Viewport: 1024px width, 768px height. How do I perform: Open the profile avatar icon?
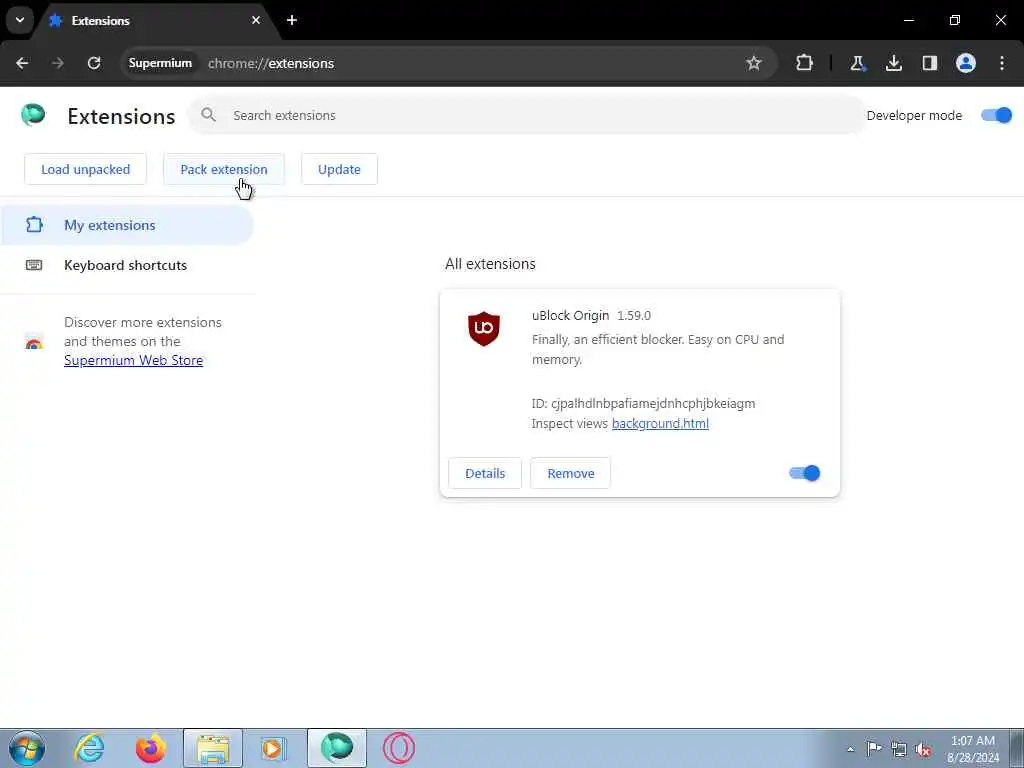point(966,63)
